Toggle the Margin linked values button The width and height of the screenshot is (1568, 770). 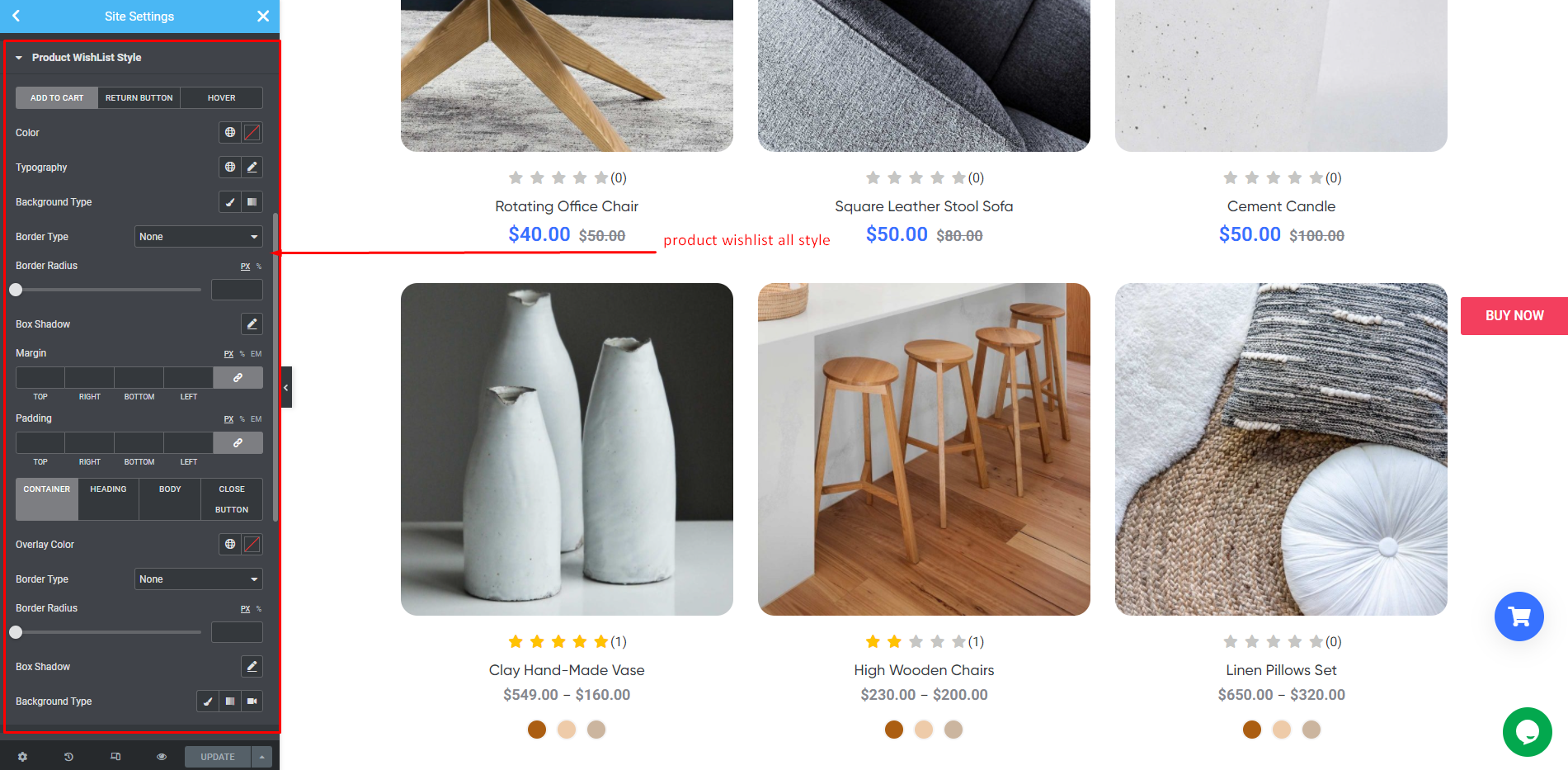[x=238, y=377]
